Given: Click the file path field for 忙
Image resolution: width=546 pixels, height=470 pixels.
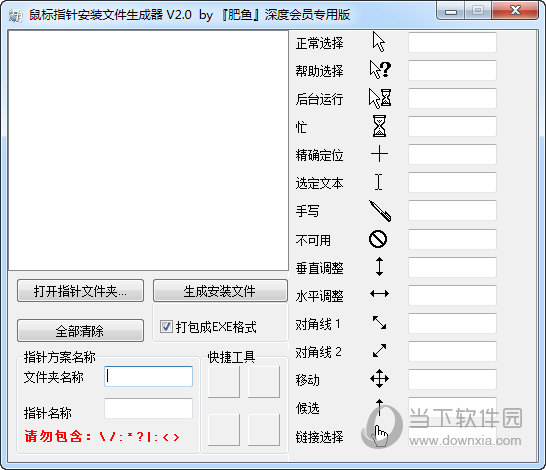Looking at the screenshot, I should click(452, 126).
